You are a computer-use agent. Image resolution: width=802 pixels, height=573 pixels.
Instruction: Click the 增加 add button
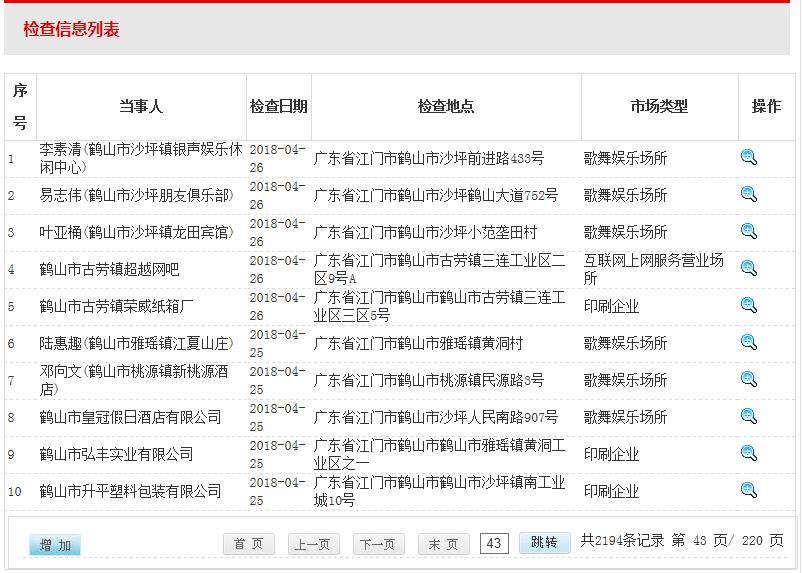[x=55, y=545]
